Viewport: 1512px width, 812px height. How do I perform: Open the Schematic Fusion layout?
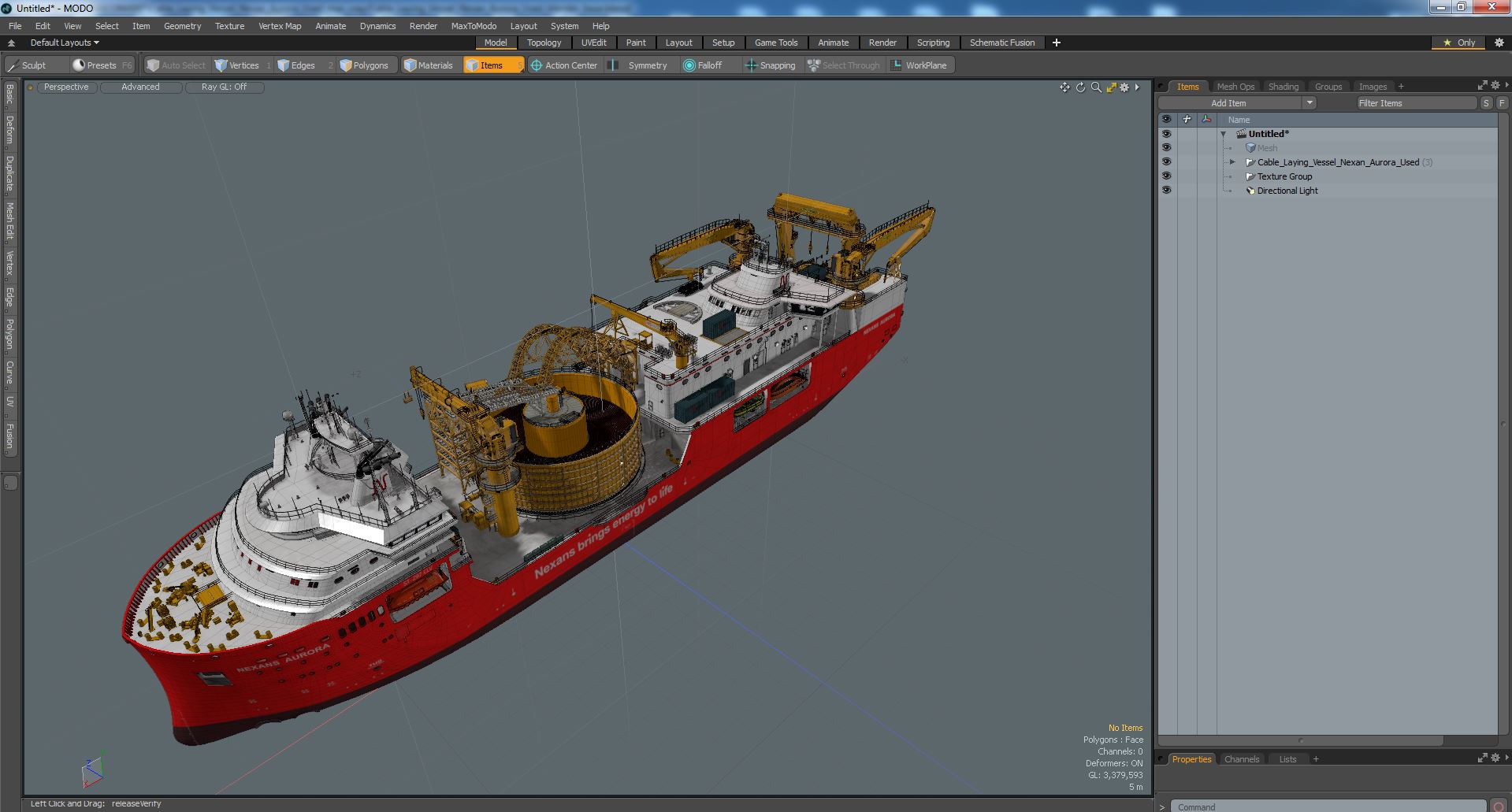click(1002, 43)
